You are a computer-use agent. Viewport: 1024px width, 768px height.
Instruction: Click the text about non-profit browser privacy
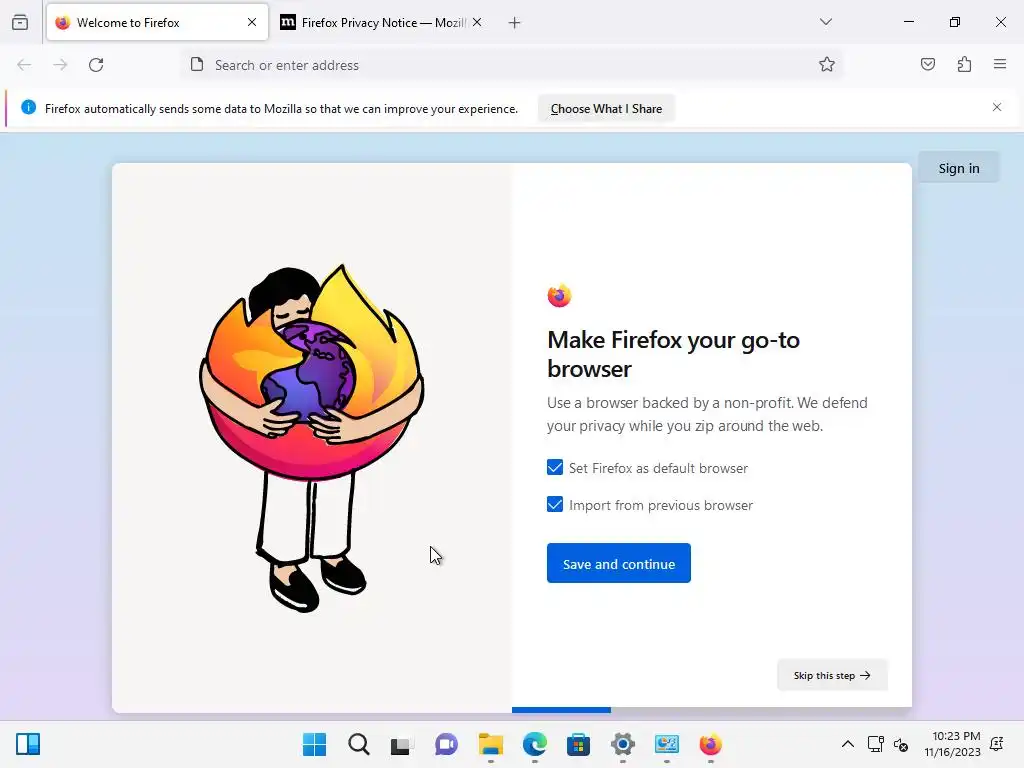pyautogui.click(x=707, y=414)
